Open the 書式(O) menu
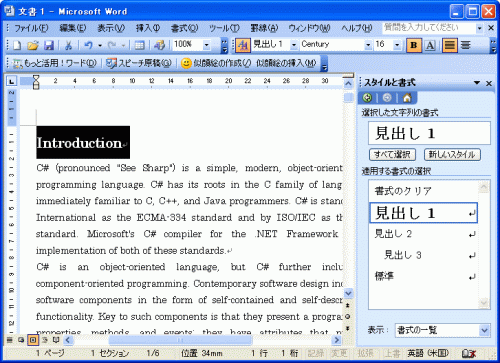This screenshot has height=363, width=500. (x=184, y=28)
